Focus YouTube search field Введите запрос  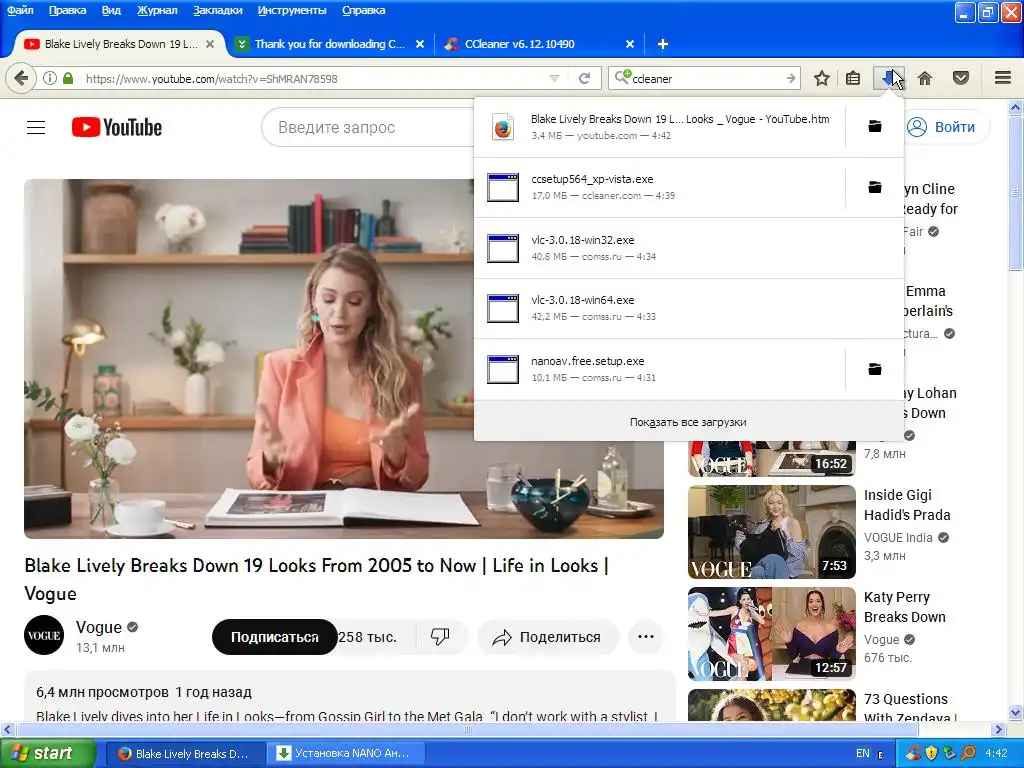click(x=367, y=127)
